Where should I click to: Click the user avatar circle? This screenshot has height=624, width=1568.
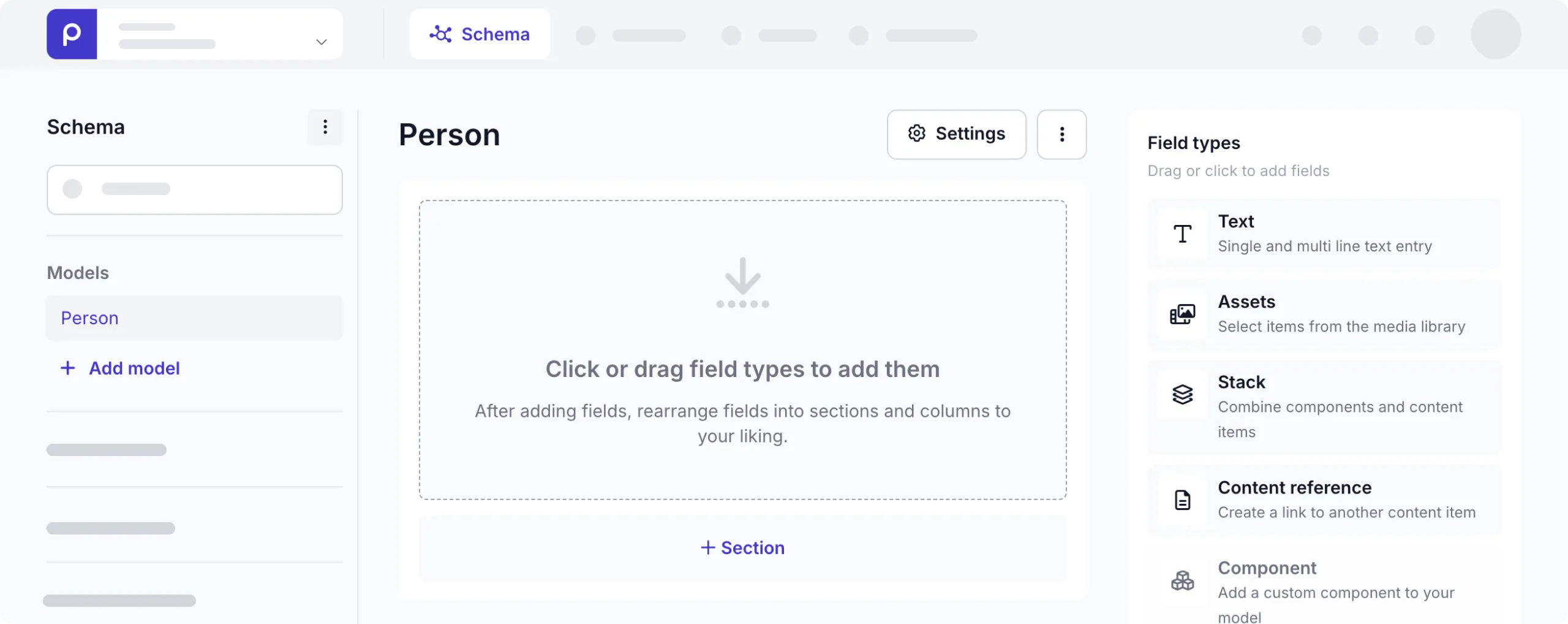[1496, 34]
